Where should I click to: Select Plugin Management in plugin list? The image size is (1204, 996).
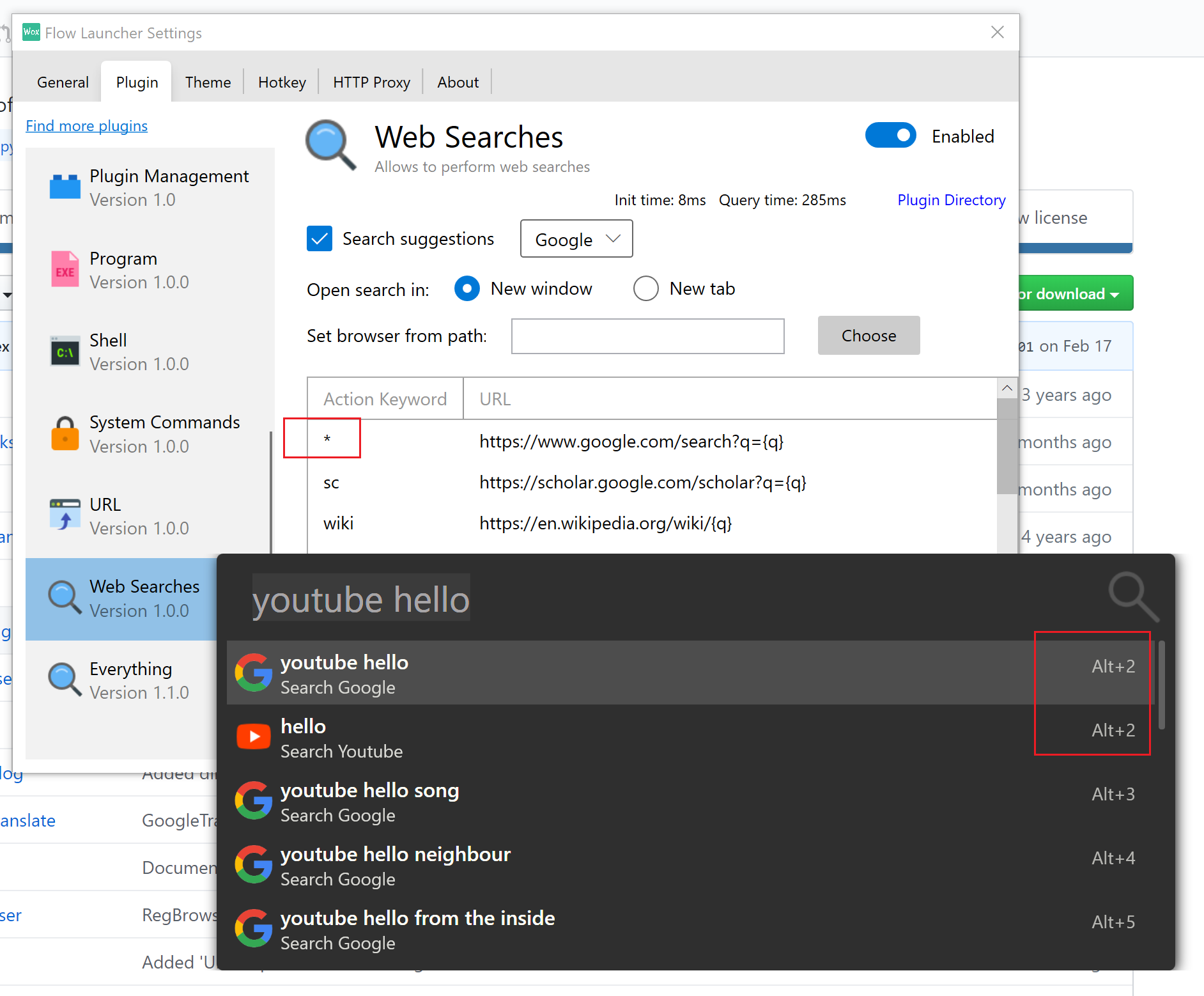point(150,187)
